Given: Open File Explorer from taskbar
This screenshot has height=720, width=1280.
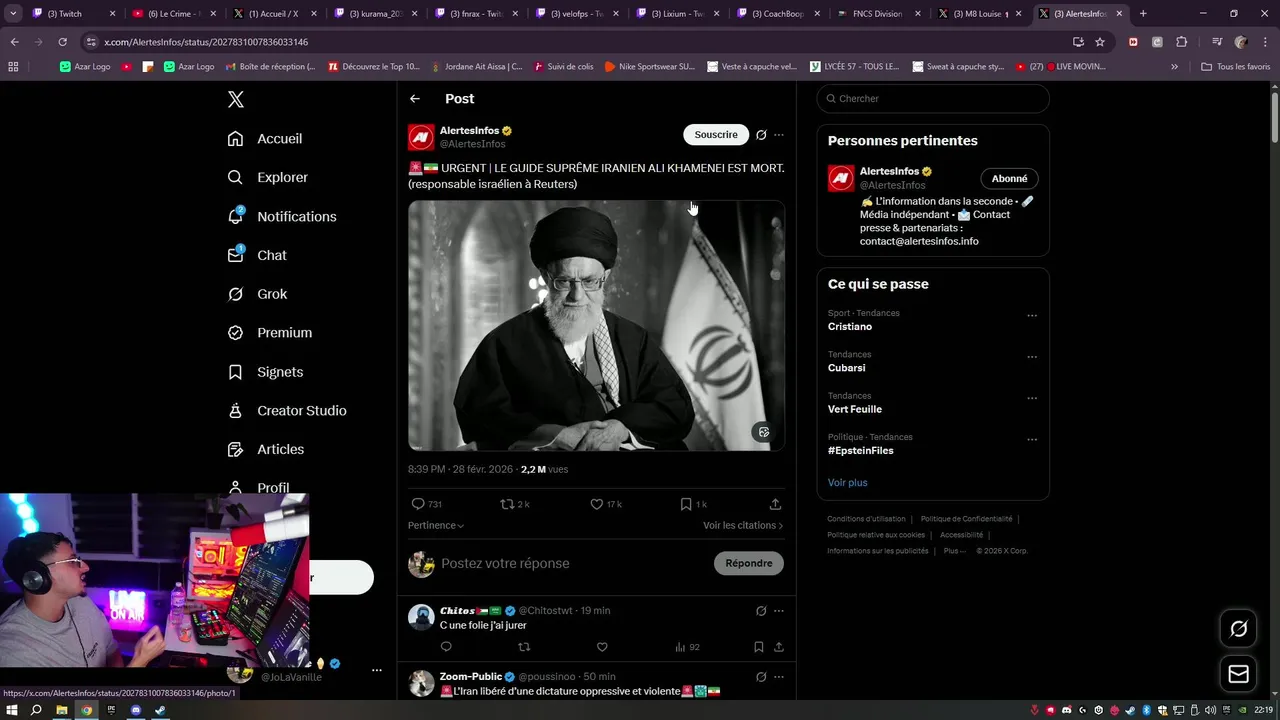Looking at the screenshot, I should tap(61, 710).
